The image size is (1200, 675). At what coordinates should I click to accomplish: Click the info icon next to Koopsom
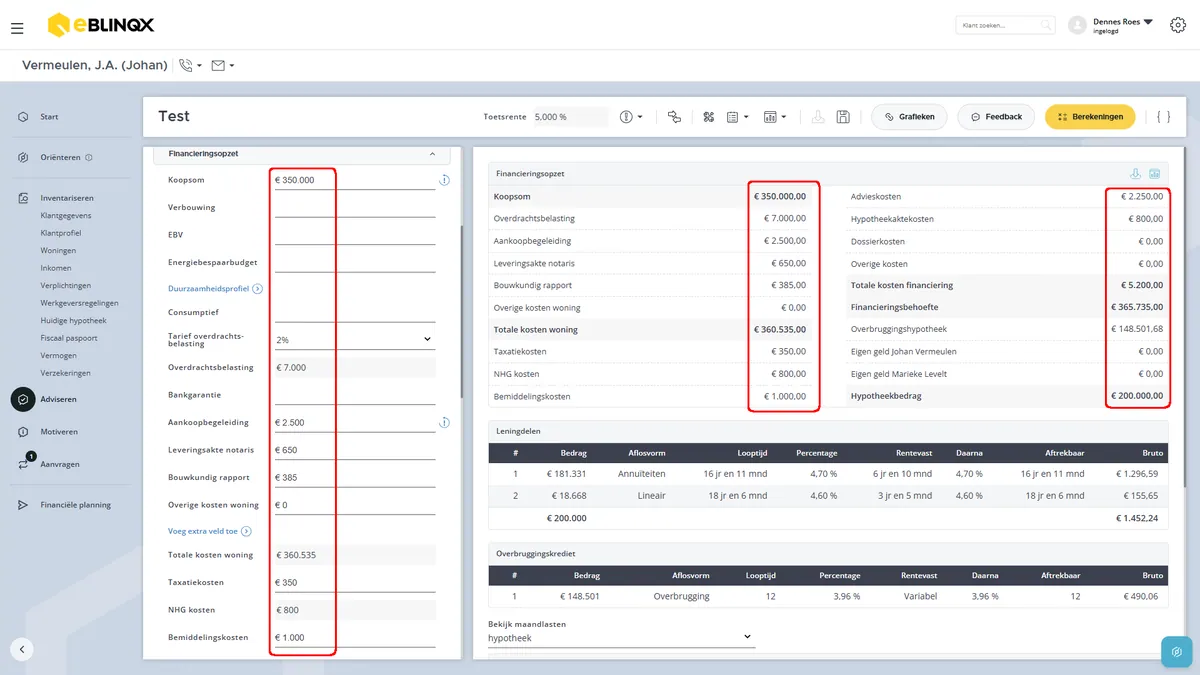tap(444, 180)
